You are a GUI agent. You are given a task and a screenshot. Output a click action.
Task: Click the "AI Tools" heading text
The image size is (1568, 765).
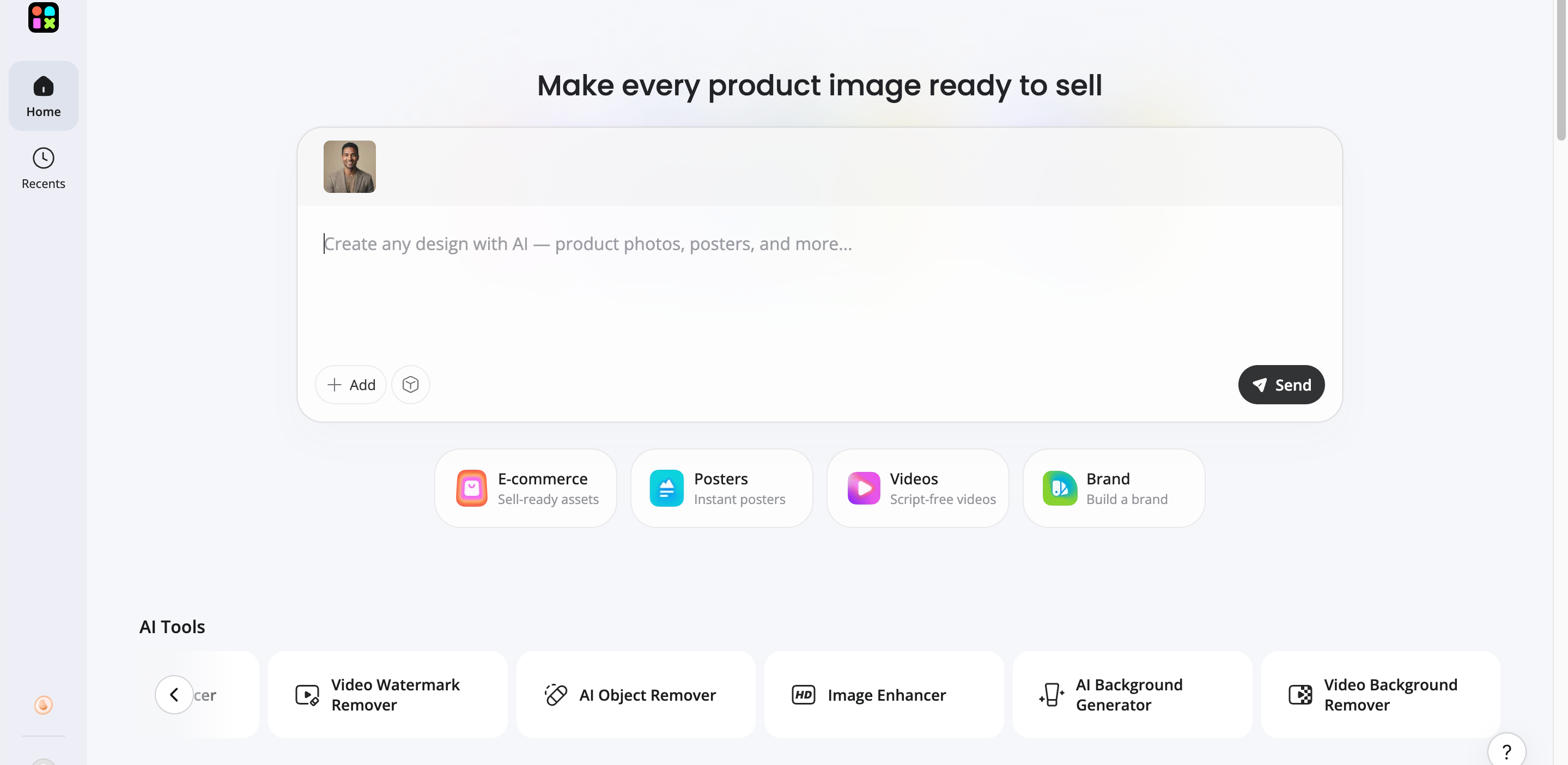click(x=172, y=627)
